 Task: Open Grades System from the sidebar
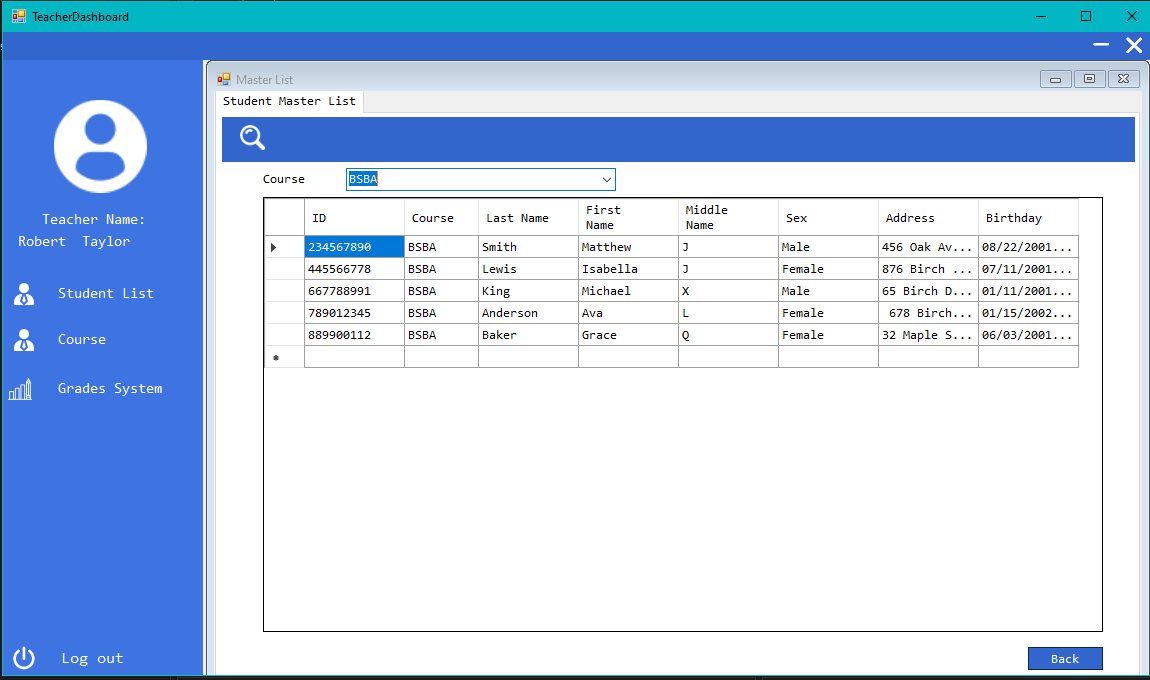pyautogui.click(x=109, y=389)
